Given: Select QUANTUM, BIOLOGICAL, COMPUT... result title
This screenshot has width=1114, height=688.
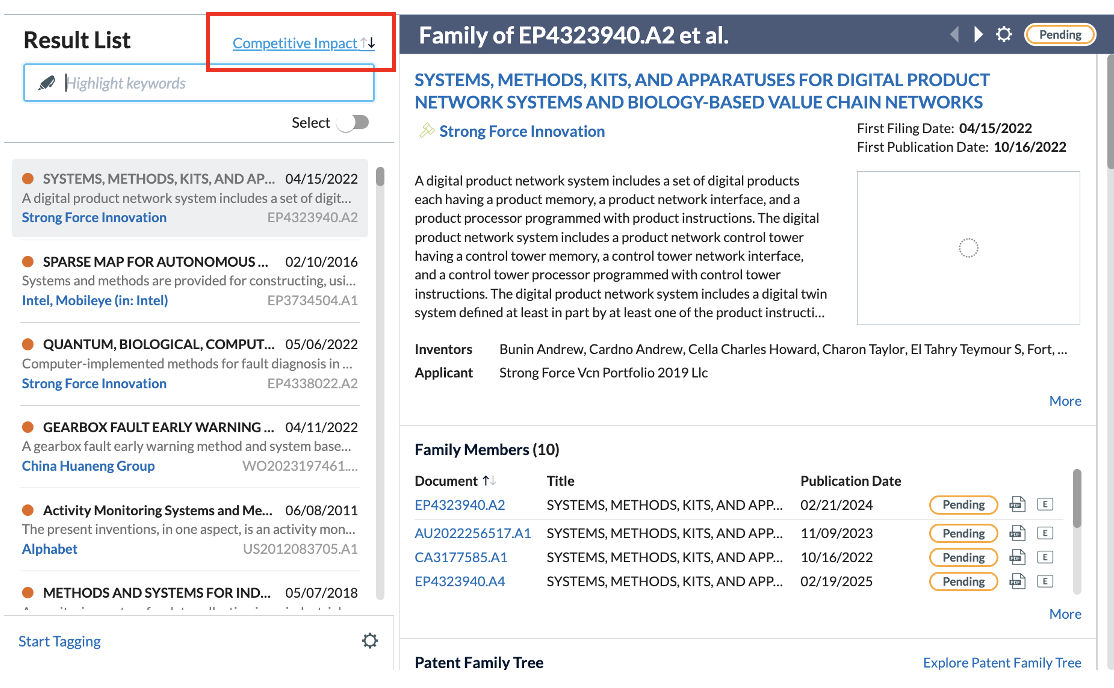Looking at the screenshot, I should click(158, 344).
